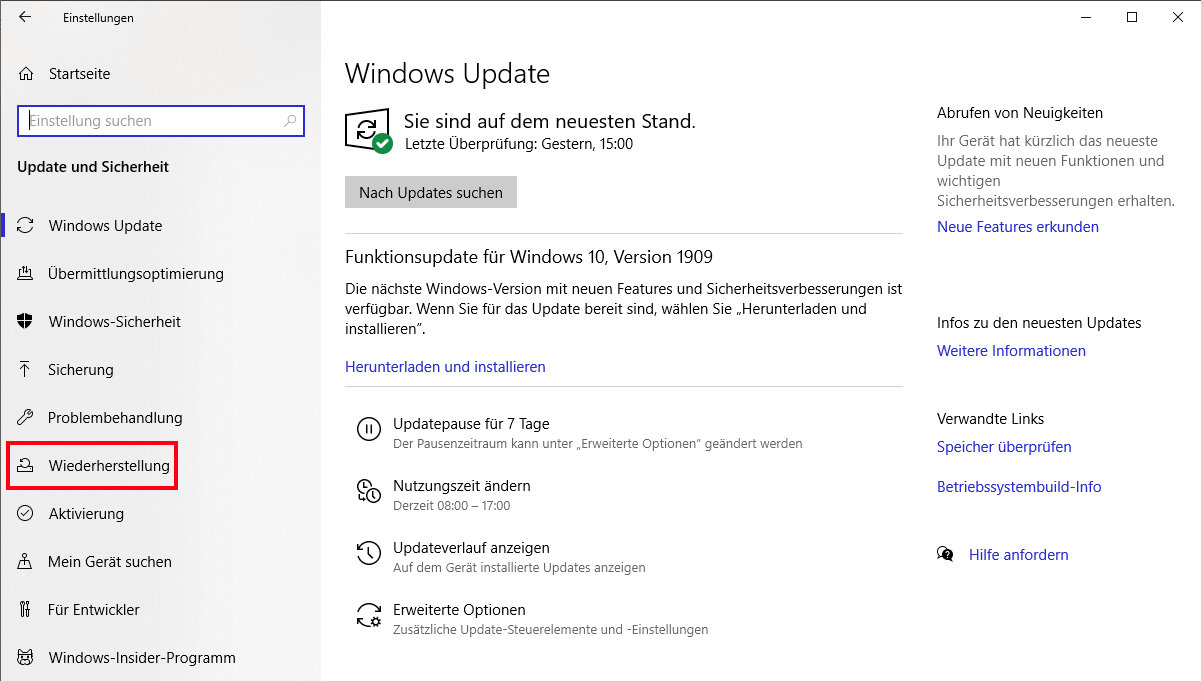Click the Windows Update sync icon in sidebar

26,226
